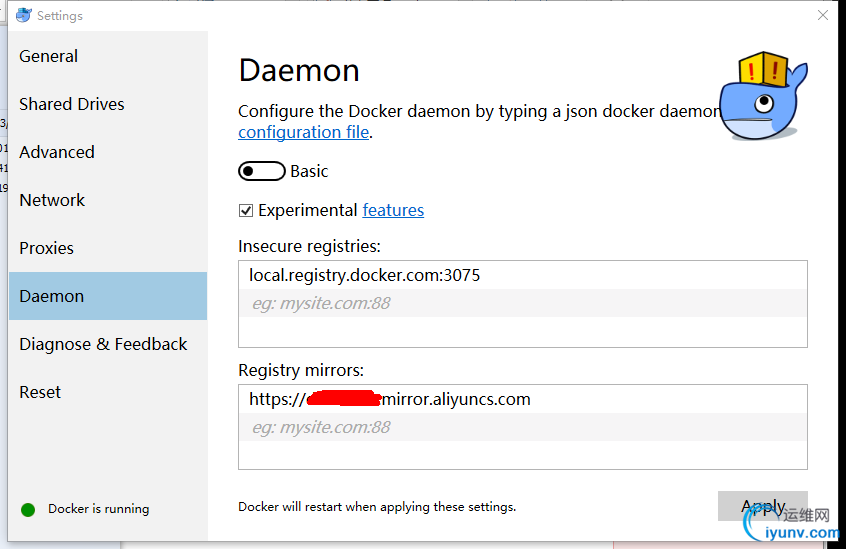
Task: Click the Daemon page heading
Action: click(x=299, y=71)
